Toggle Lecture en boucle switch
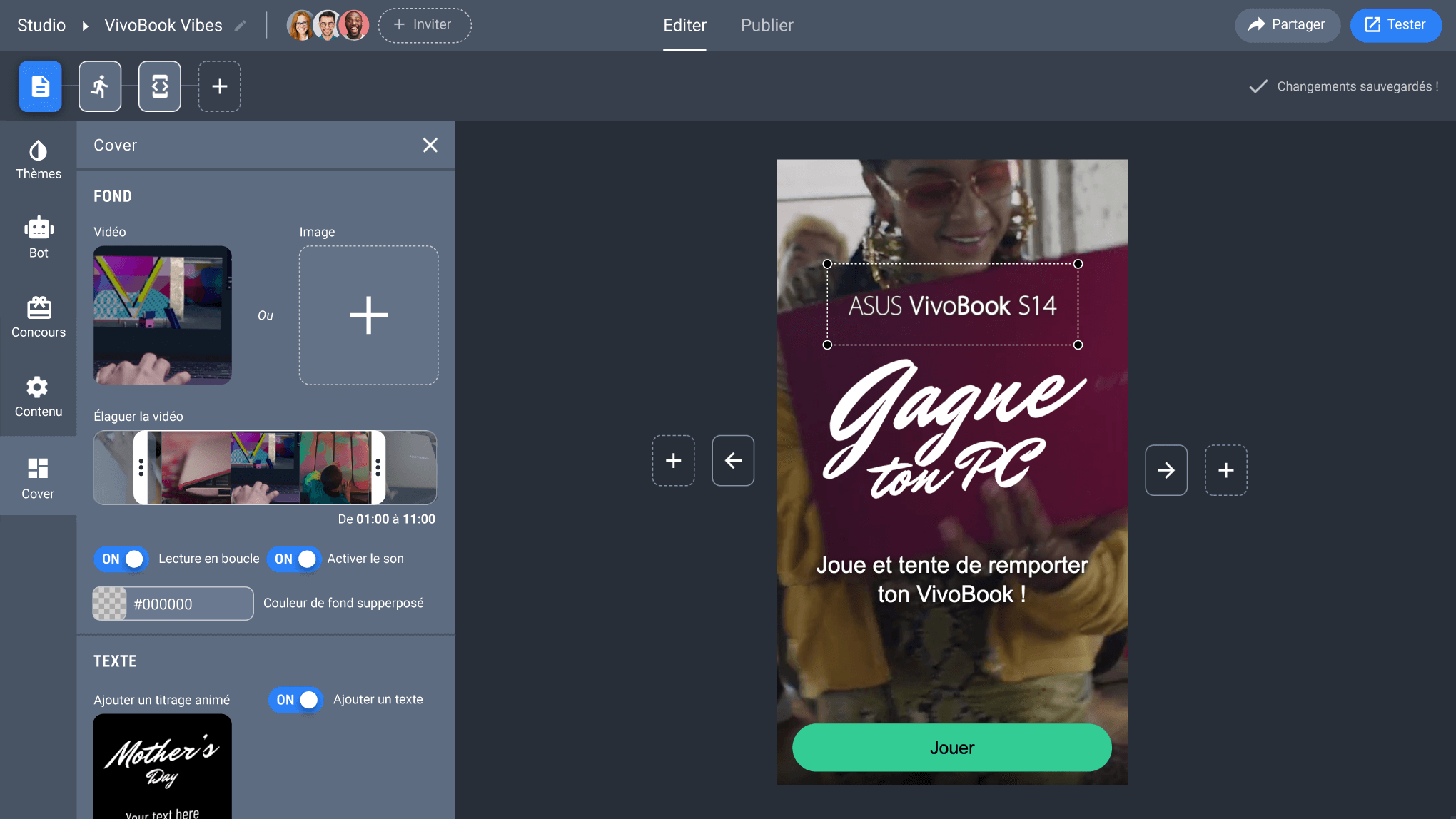Image resolution: width=1456 pixels, height=819 pixels. click(x=121, y=559)
